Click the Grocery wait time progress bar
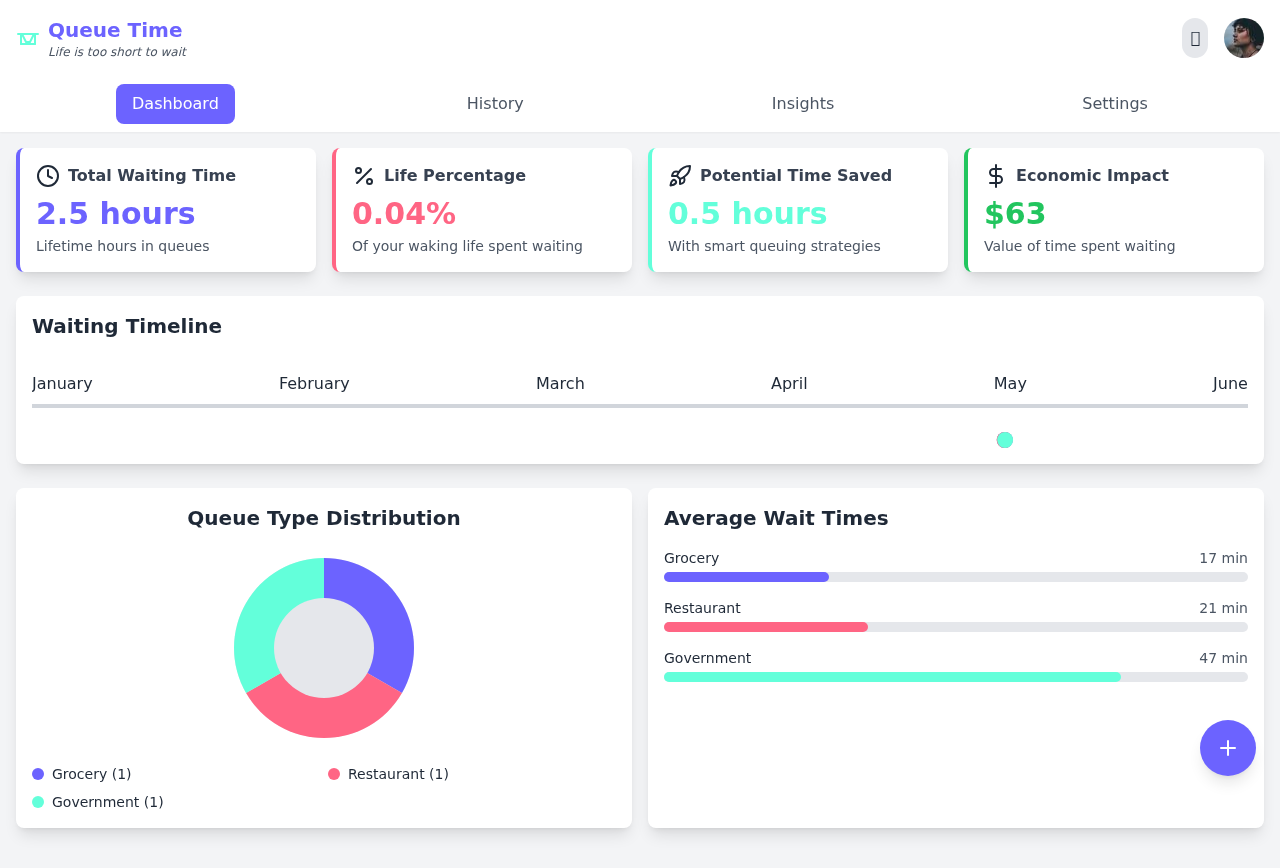Viewport: 1280px width, 868px height. pos(746,577)
